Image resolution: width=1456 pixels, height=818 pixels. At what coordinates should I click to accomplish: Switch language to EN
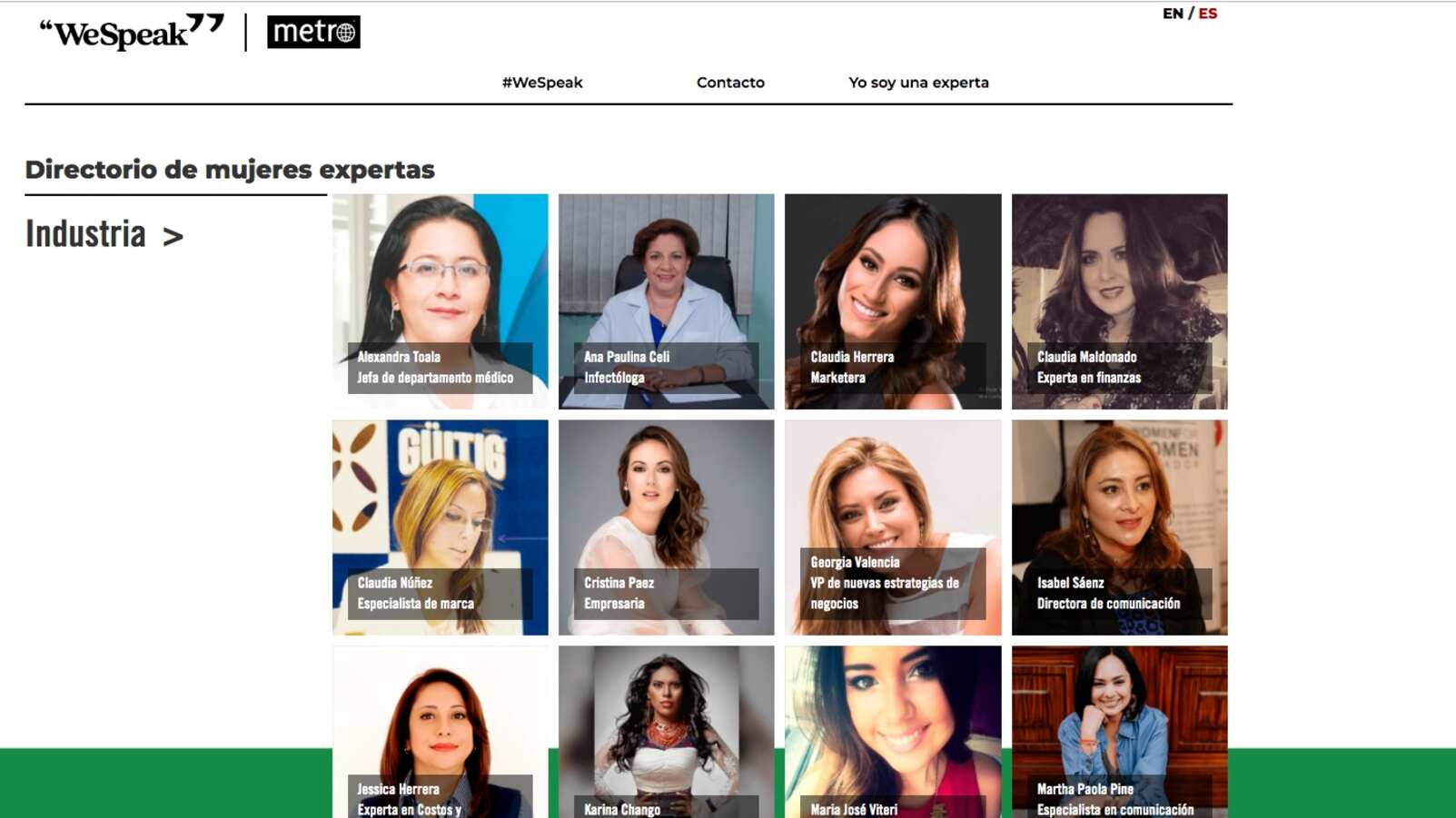coord(1173,14)
